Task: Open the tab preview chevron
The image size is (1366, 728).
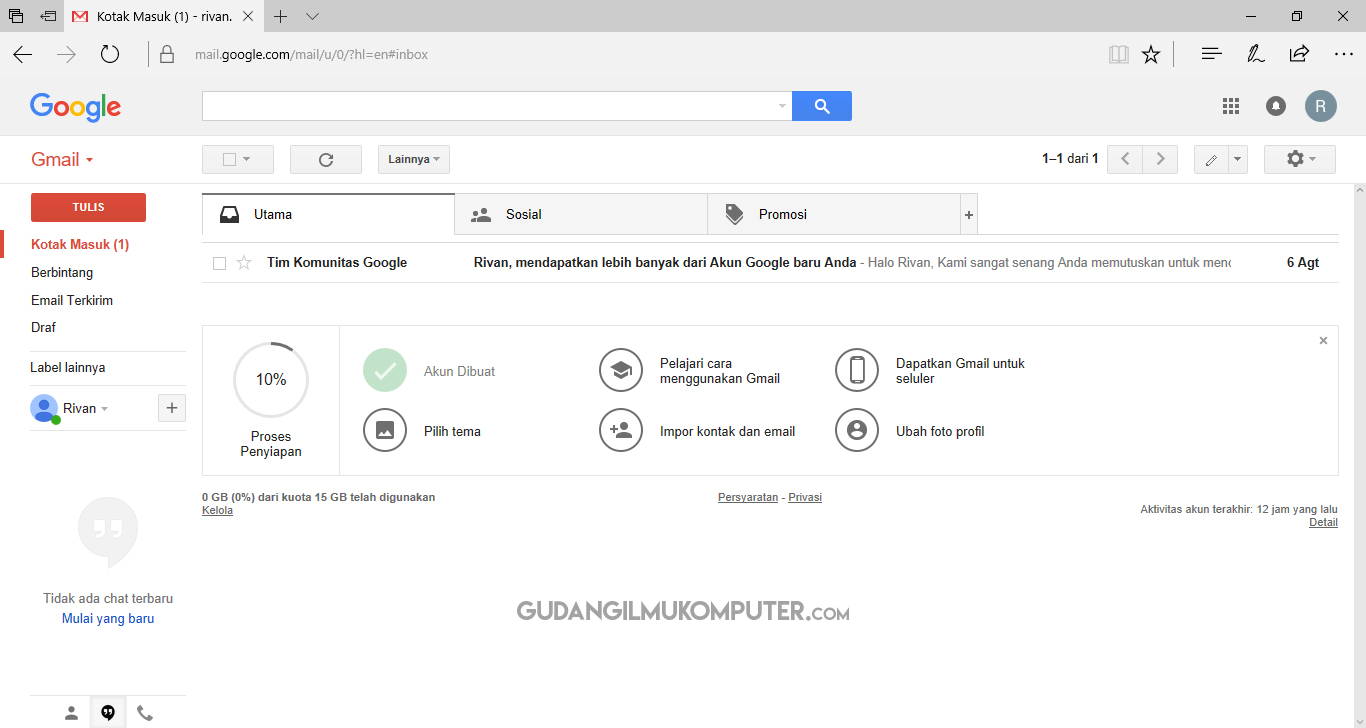Action: tap(312, 16)
